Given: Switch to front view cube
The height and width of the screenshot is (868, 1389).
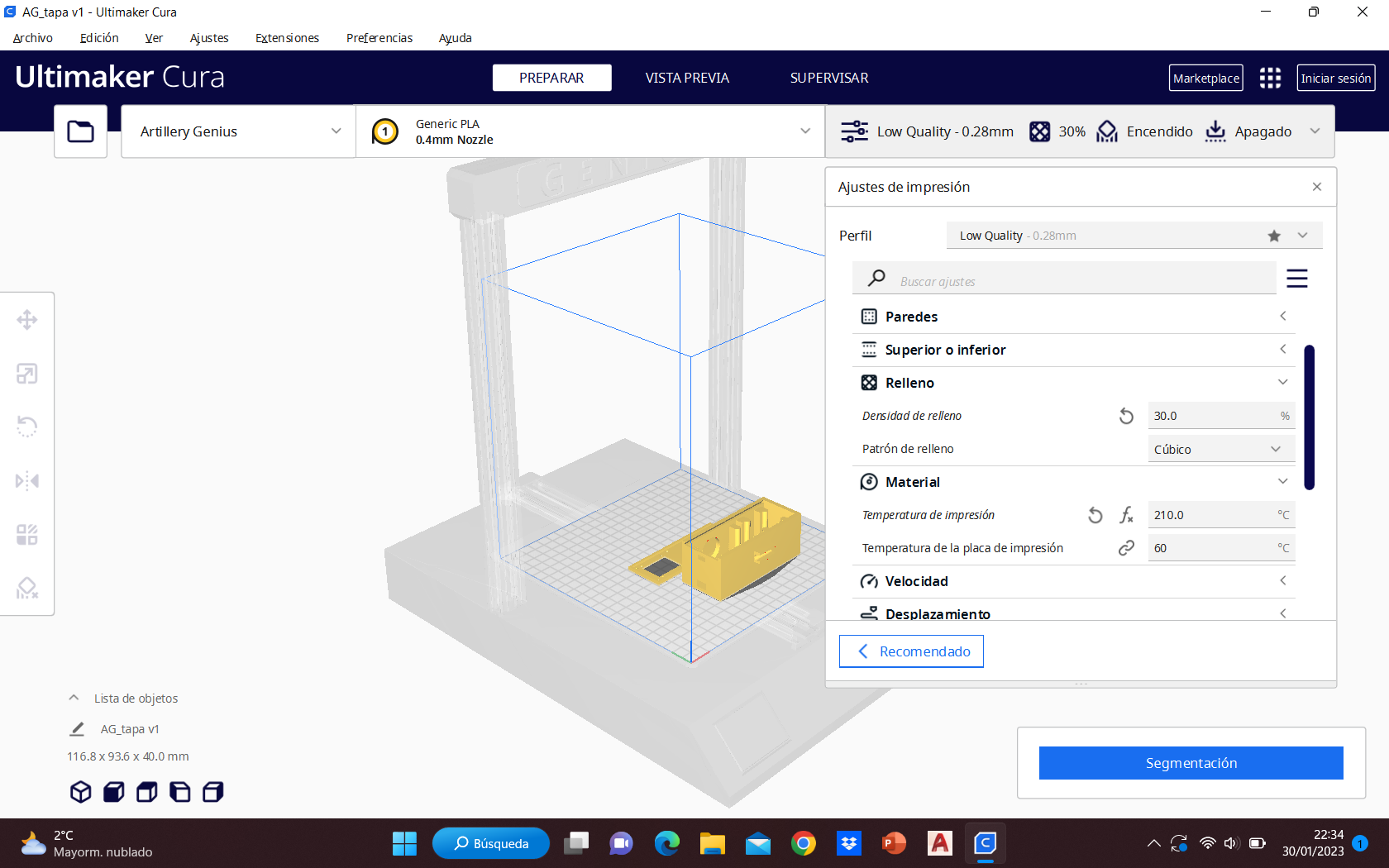Looking at the screenshot, I should (x=114, y=792).
